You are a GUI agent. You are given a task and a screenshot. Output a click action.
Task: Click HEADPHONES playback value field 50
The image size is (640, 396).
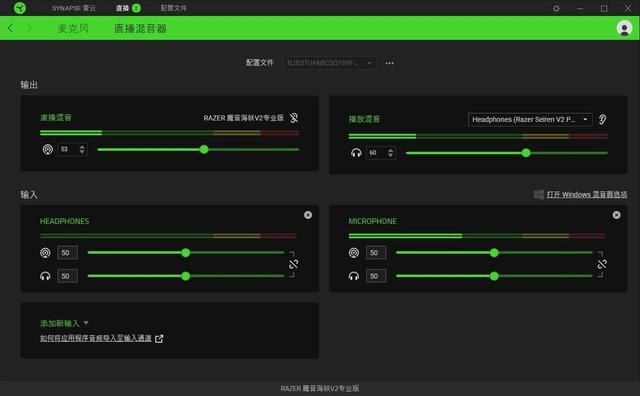pos(67,276)
